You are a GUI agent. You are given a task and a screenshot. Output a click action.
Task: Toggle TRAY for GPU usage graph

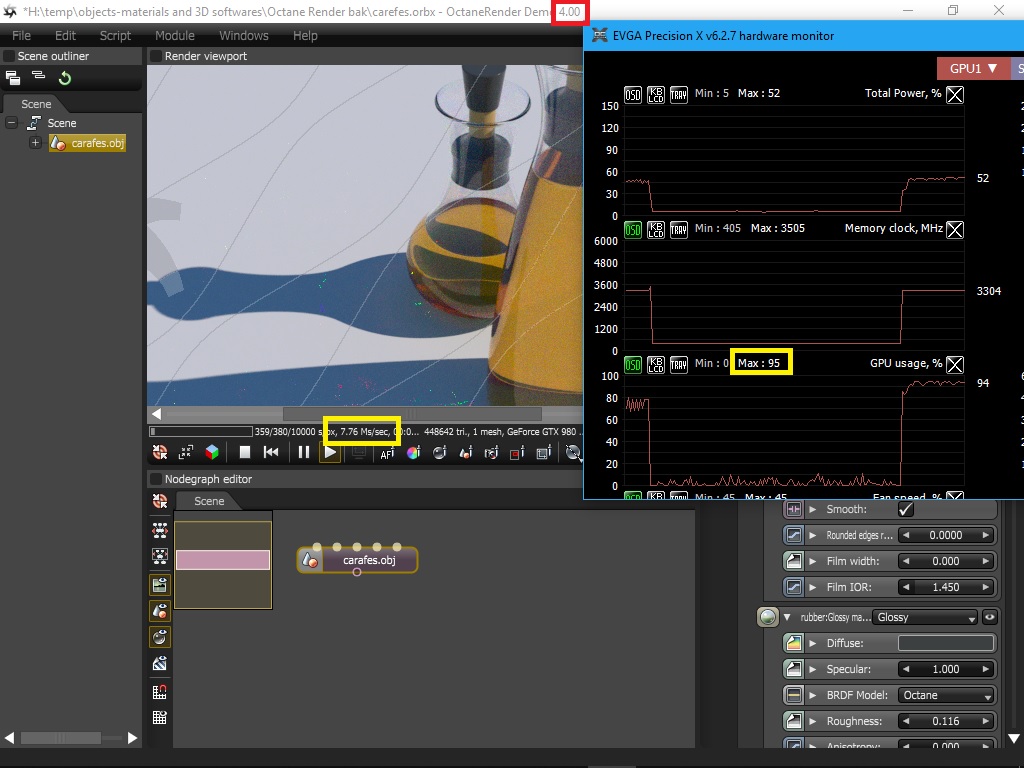[x=679, y=364]
